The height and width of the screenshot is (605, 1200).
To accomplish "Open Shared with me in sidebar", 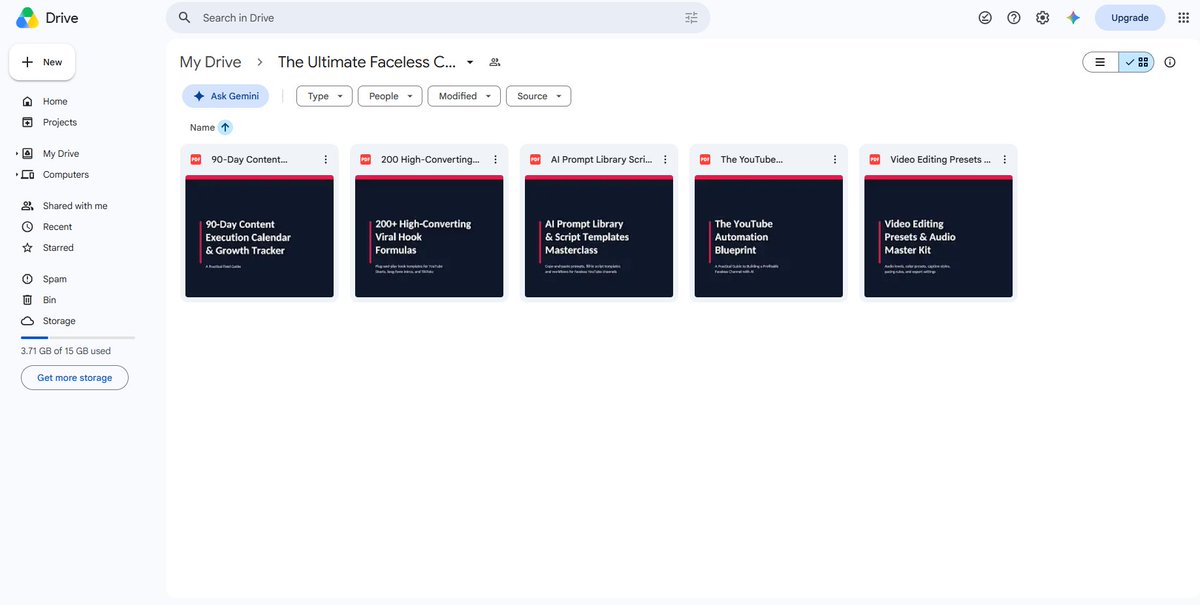I will (x=75, y=206).
